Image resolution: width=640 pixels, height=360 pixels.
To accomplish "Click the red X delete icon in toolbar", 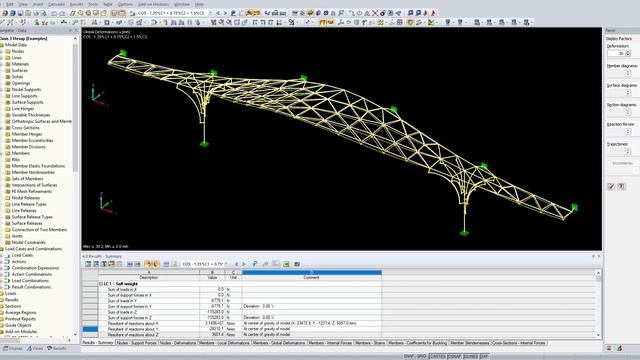I will click(x=375, y=13).
